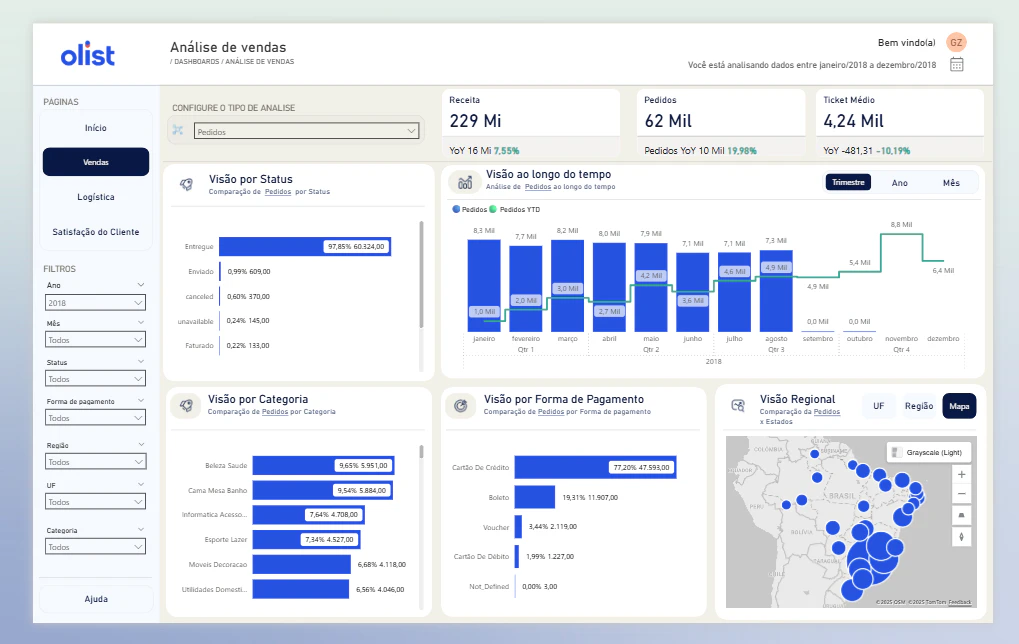Click the icon in Visão por Forma de Pagamento
Viewport: 1019px width, 644px height.
coord(461,406)
